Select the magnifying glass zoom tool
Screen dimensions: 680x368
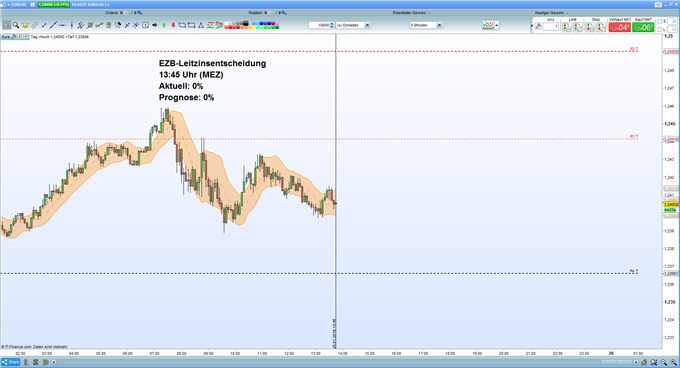tap(16, 25)
